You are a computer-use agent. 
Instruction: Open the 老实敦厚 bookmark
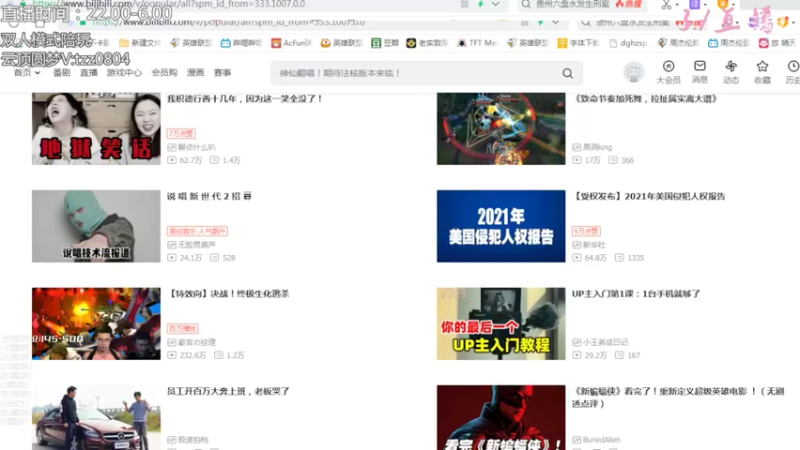tap(427, 43)
